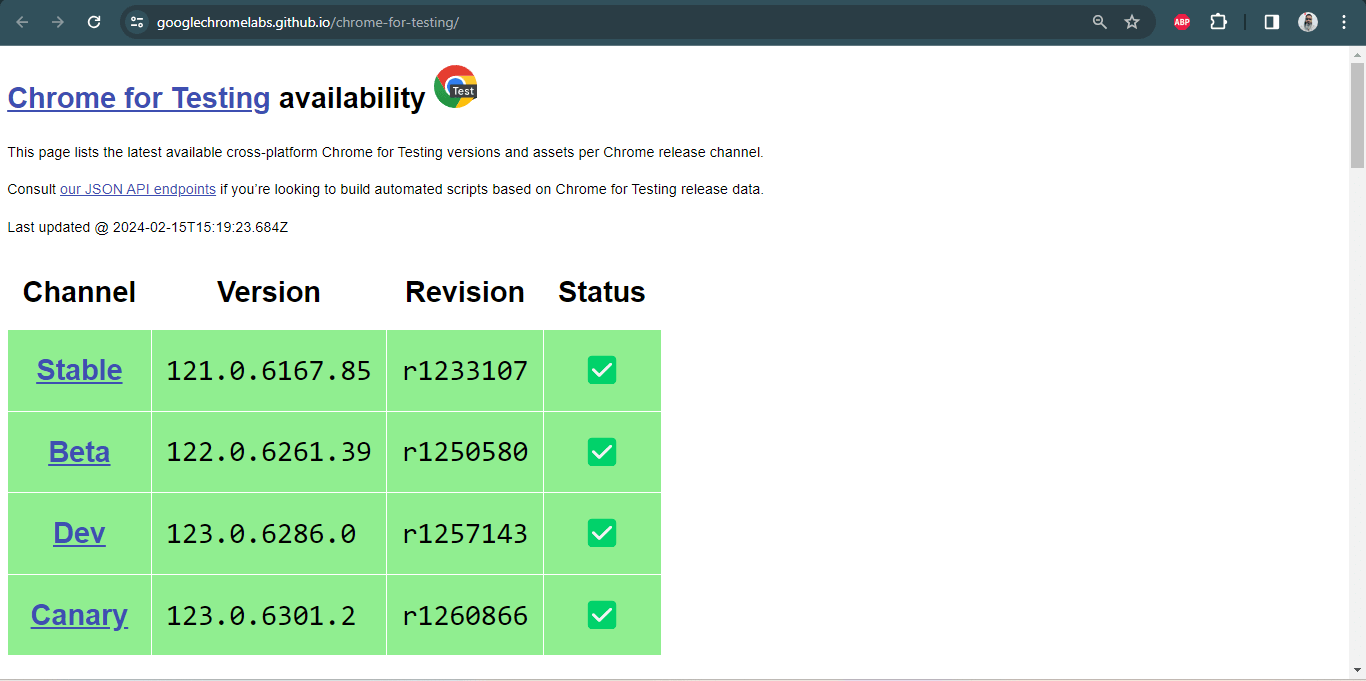Click the back navigation arrow
The width and height of the screenshot is (1366, 681).
tap(21, 21)
